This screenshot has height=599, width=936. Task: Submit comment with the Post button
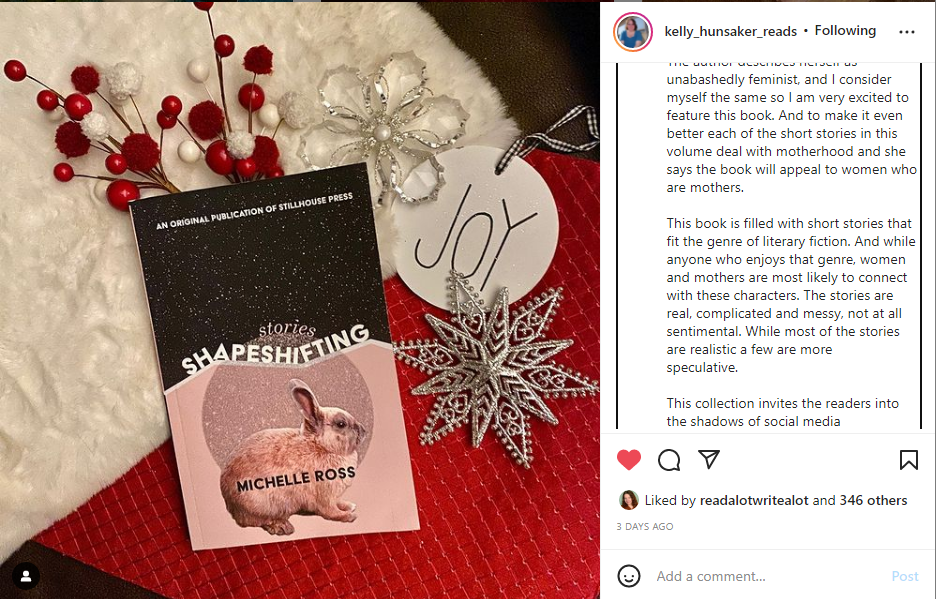click(x=904, y=576)
